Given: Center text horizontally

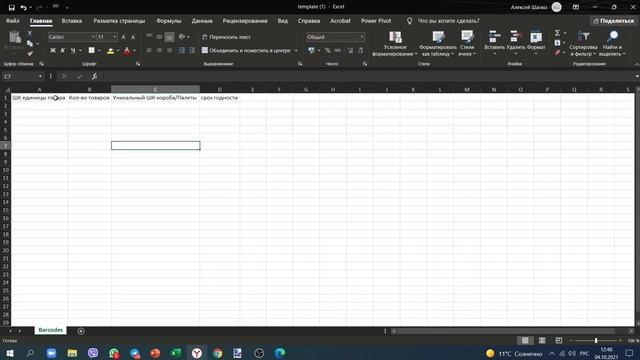Looking at the screenshot, I should point(160,51).
